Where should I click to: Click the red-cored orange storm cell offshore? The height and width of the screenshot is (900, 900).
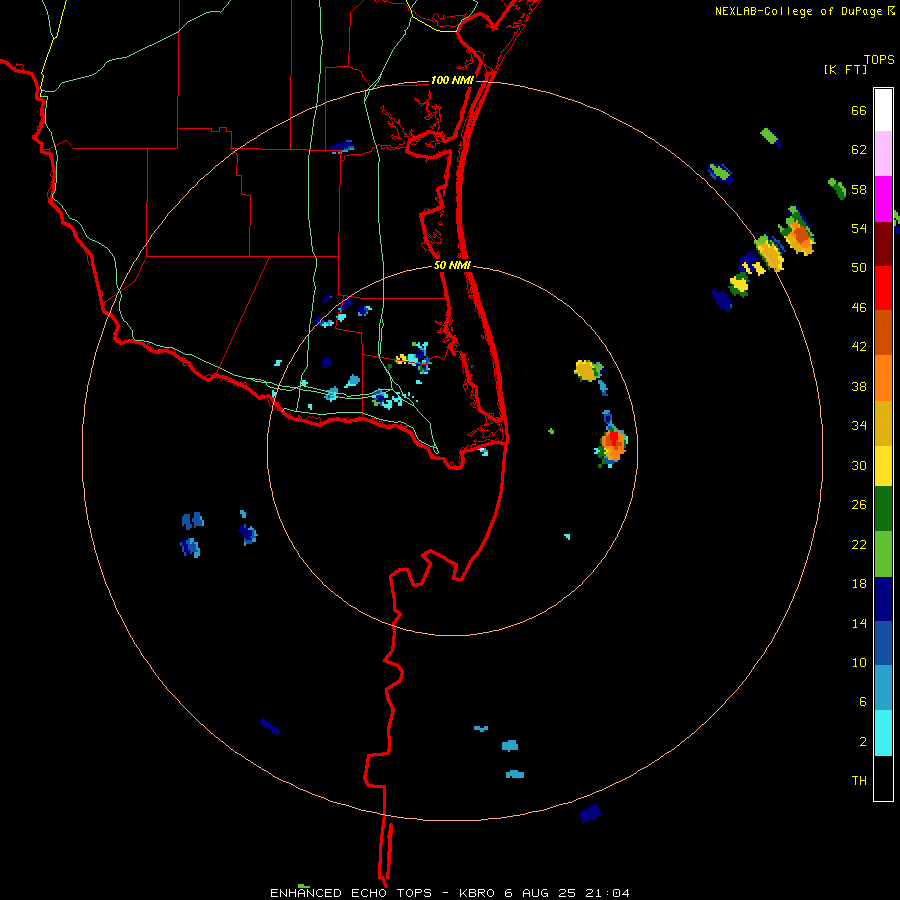(613, 445)
